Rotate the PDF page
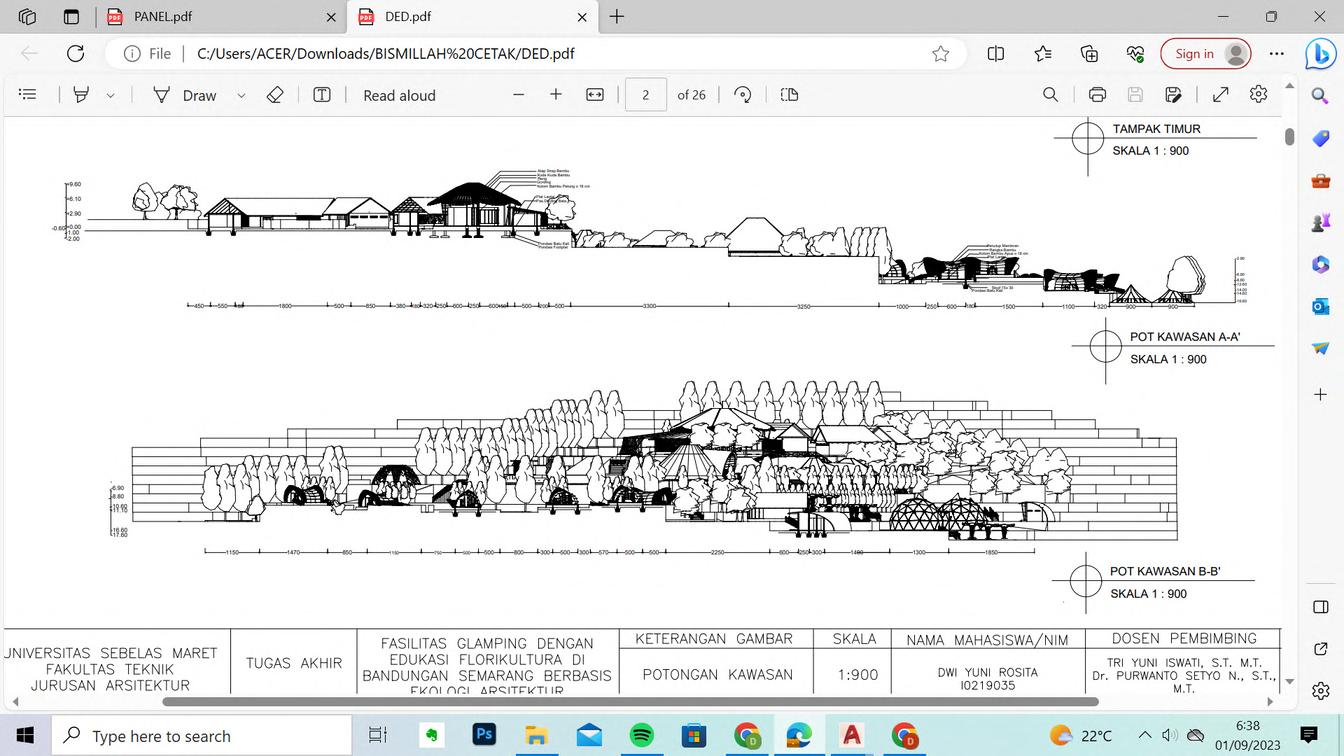 (x=742, y=95)
